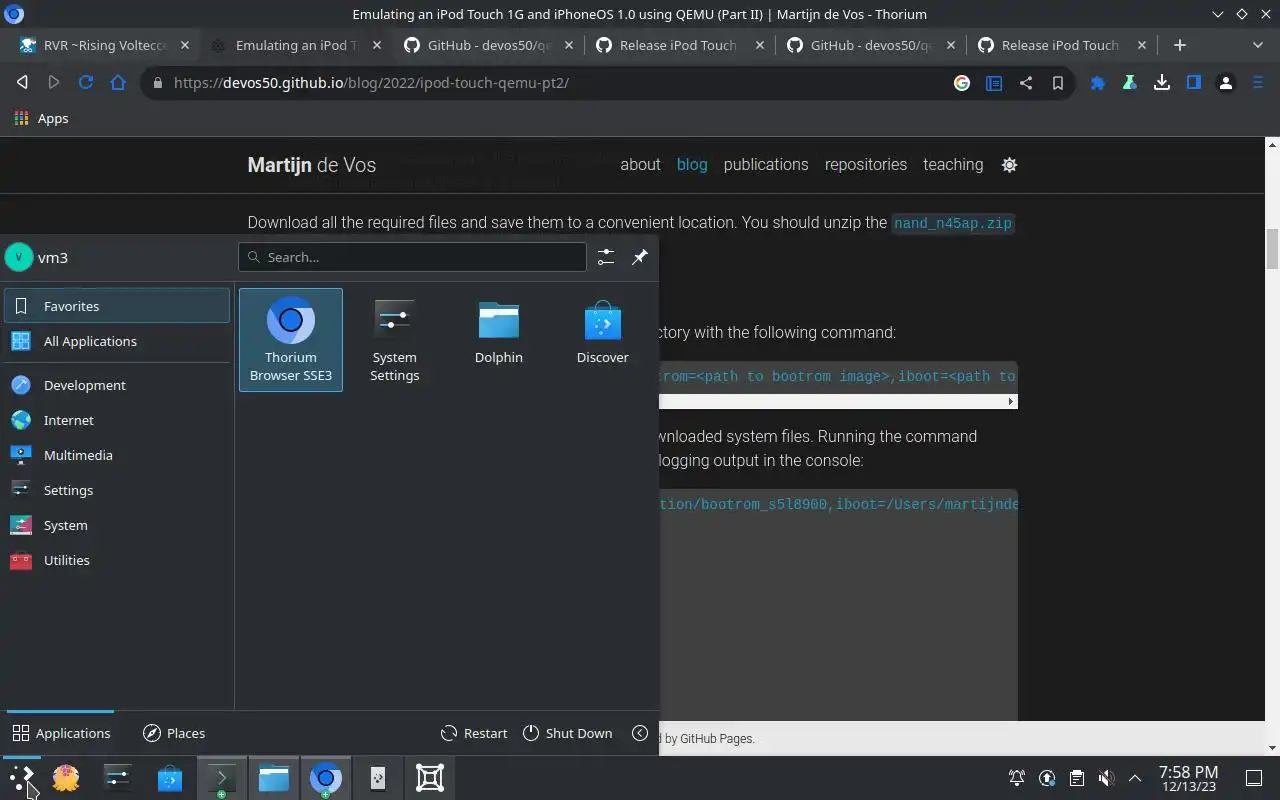Reload the current page
The height and width of the screenshot is (800, 1280).
pos(86,83)
